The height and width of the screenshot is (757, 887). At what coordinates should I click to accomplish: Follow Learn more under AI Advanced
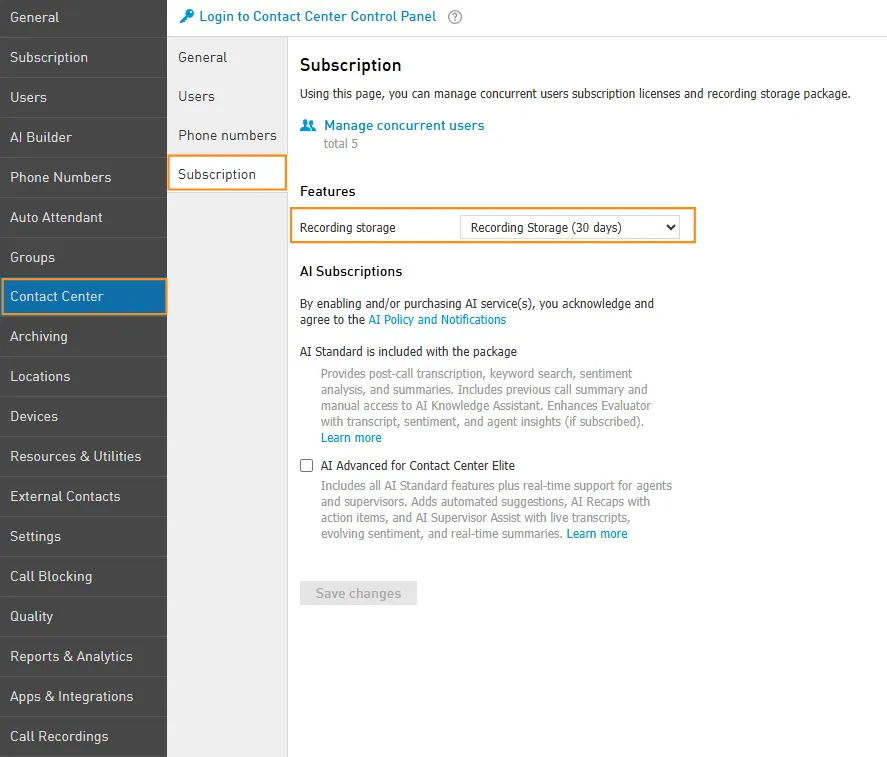click(597, 534)
